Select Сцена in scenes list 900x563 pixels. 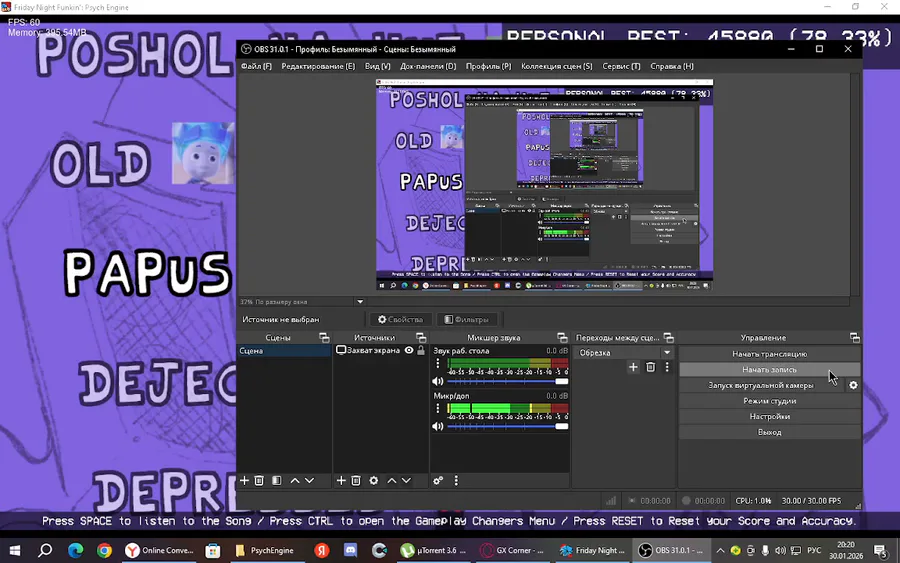pos(284,351)
